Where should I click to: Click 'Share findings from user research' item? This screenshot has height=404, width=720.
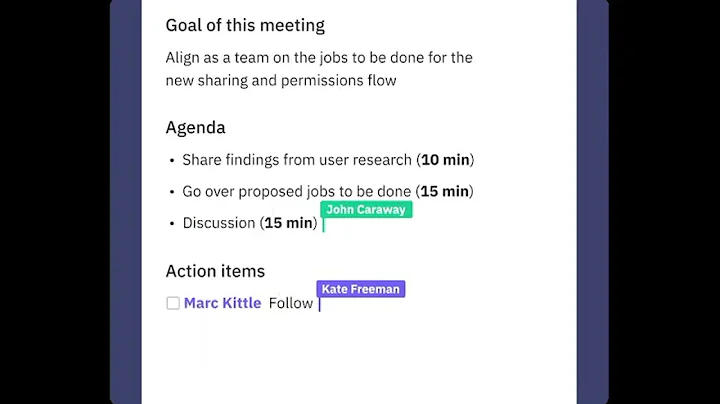tap(297, 160)
